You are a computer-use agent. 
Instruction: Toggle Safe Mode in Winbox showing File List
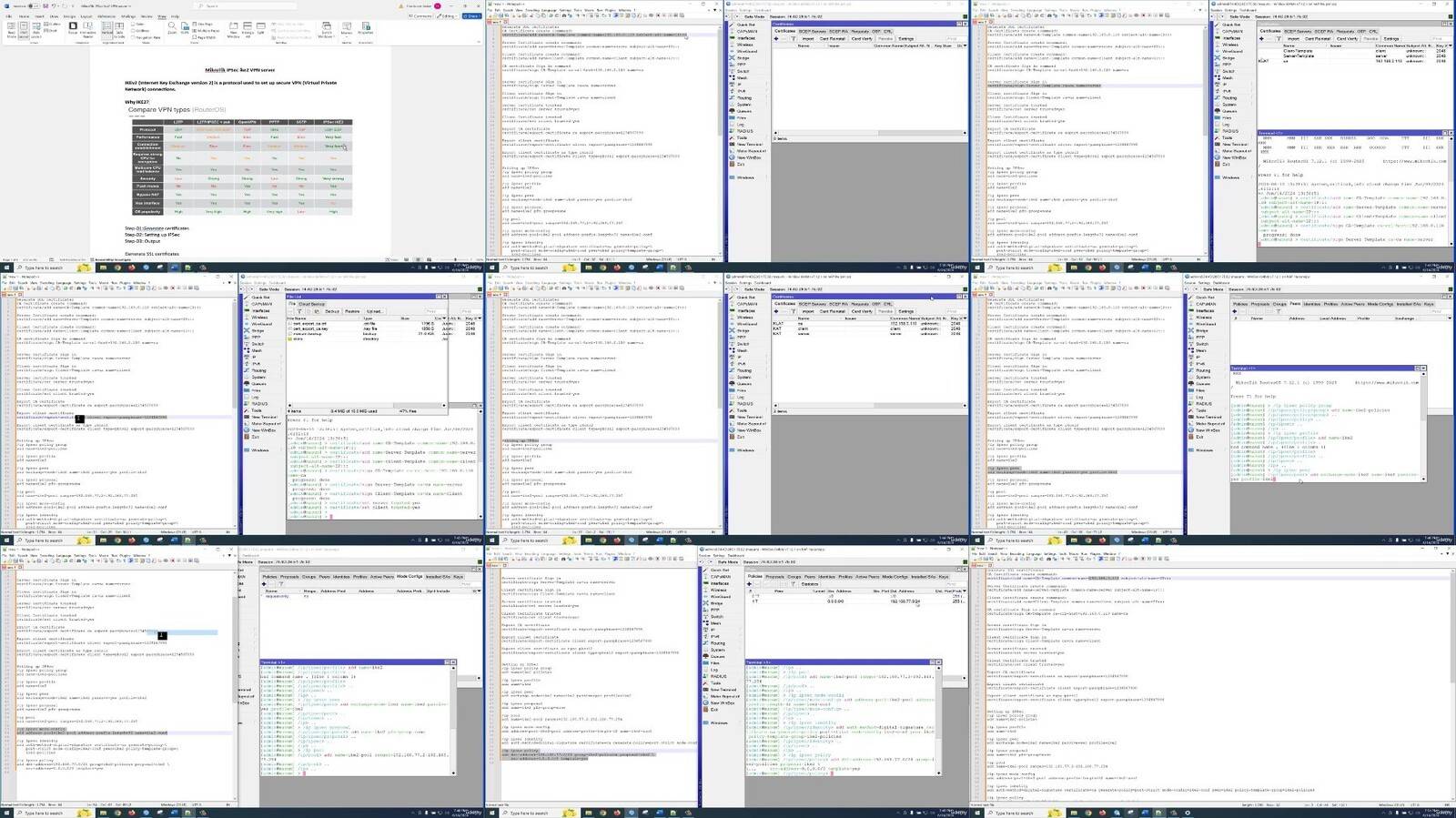pyautogui.click(x=269, y=289)
